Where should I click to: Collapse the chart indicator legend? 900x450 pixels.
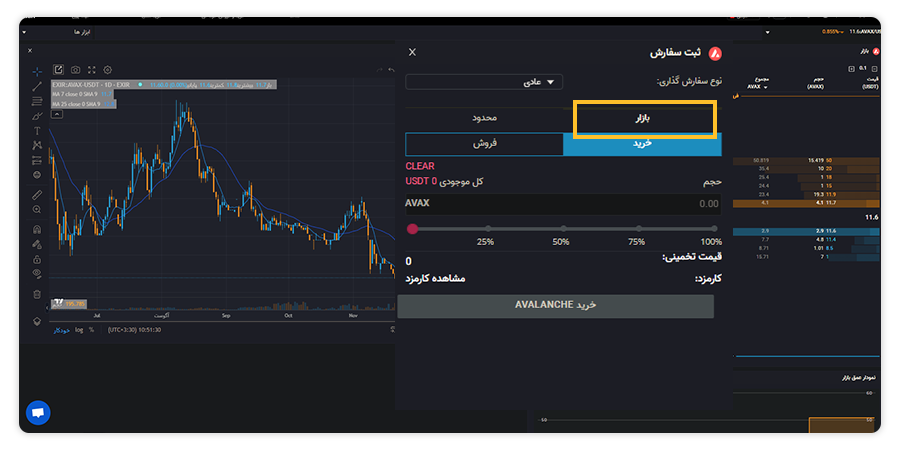click(x=57, y=114)
